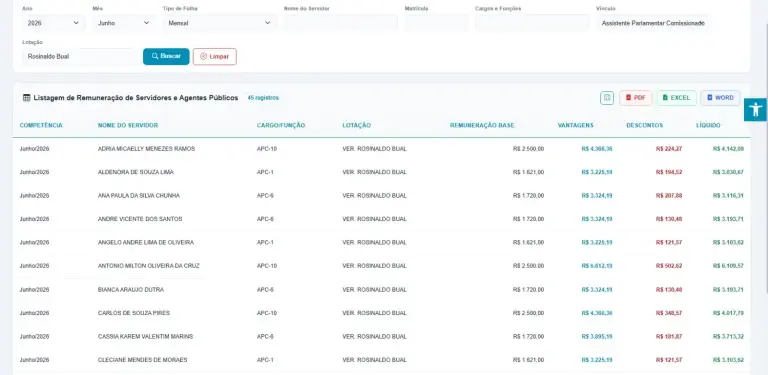Image resolution: width=768 pixels, height=375 pixels.
Task: Click APC-1 cargo in ALDENORA DE SOUZA row
Action: pyautogui.click(x=265, y=172)
